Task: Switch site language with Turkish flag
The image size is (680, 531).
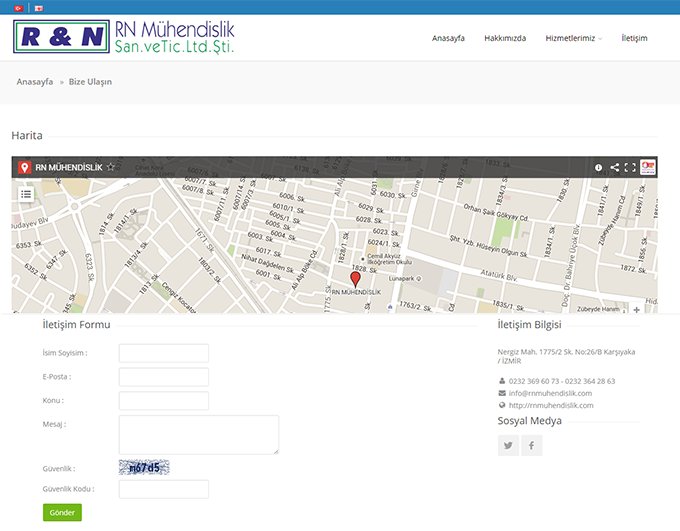Action: (x=17, y=7)
